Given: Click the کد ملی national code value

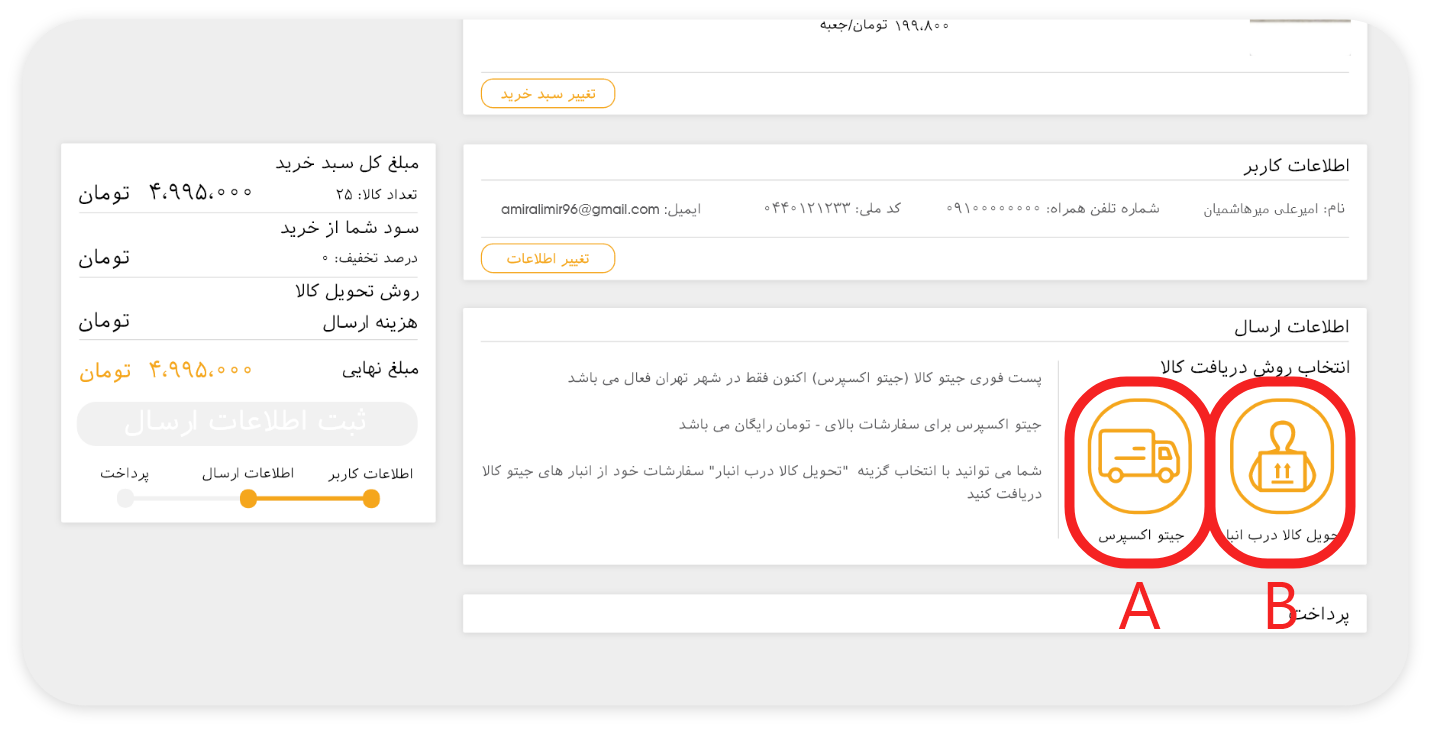Looking at the screenshot, I should pos(807,209).
